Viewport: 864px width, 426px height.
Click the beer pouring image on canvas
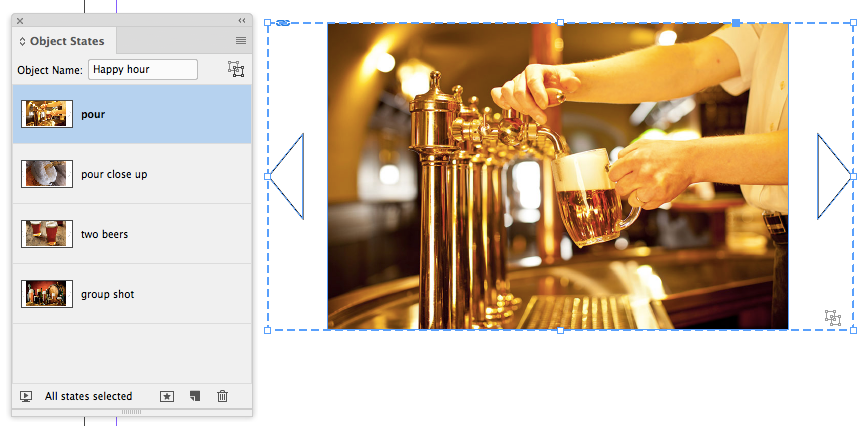558,176
